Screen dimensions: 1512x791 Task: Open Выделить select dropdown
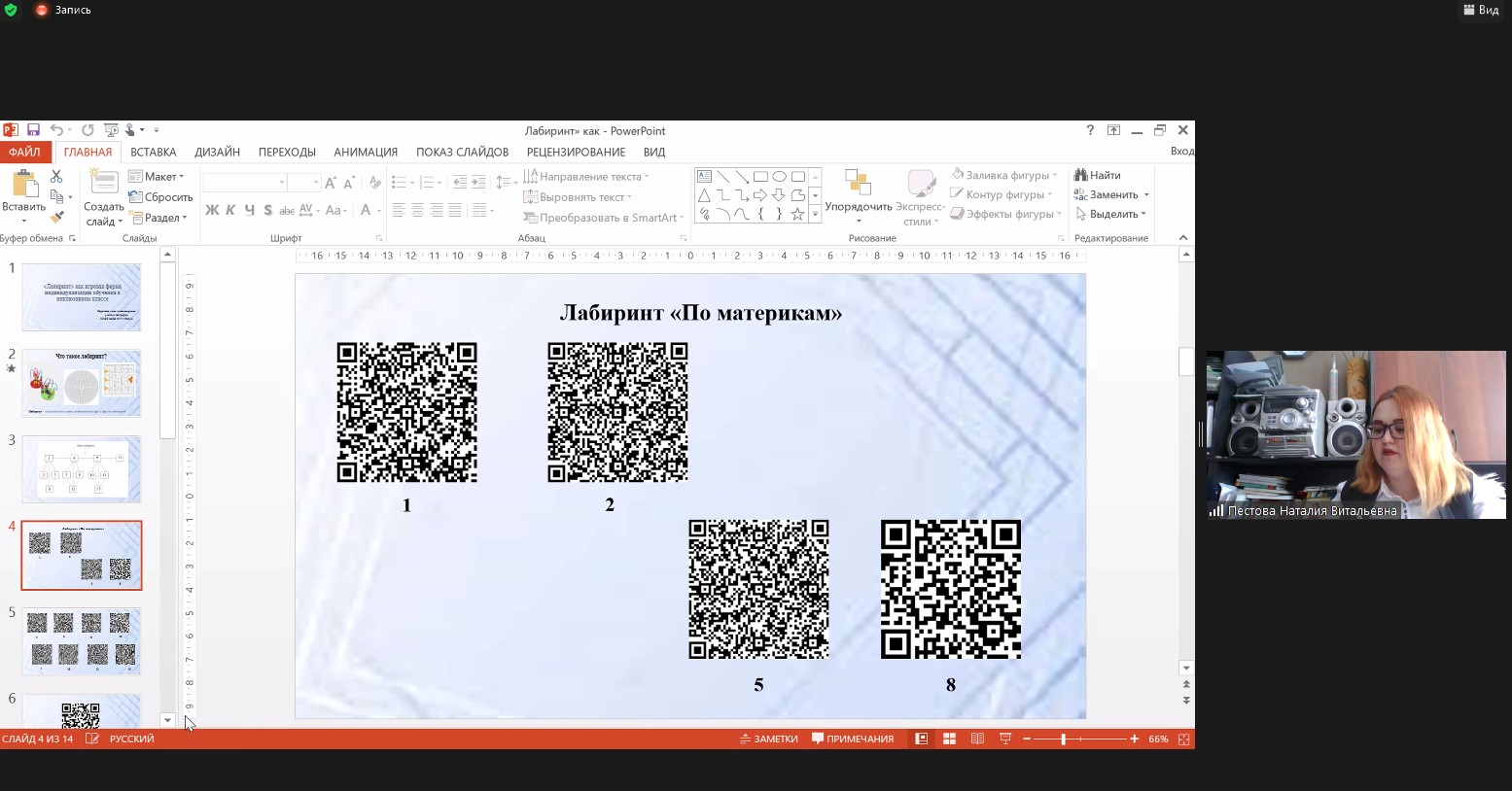1110,214
